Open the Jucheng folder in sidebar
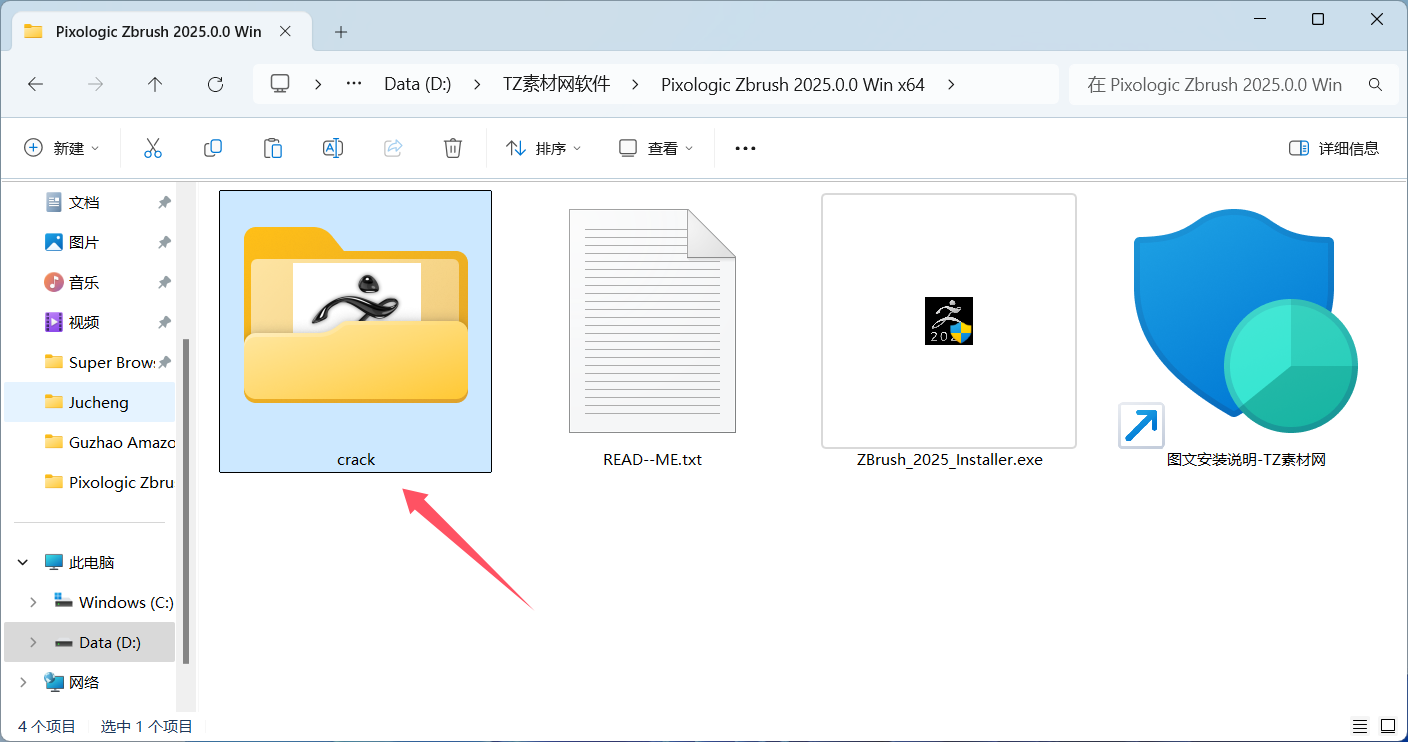Viewport: 1408px width, 742px height. point(89,402)
